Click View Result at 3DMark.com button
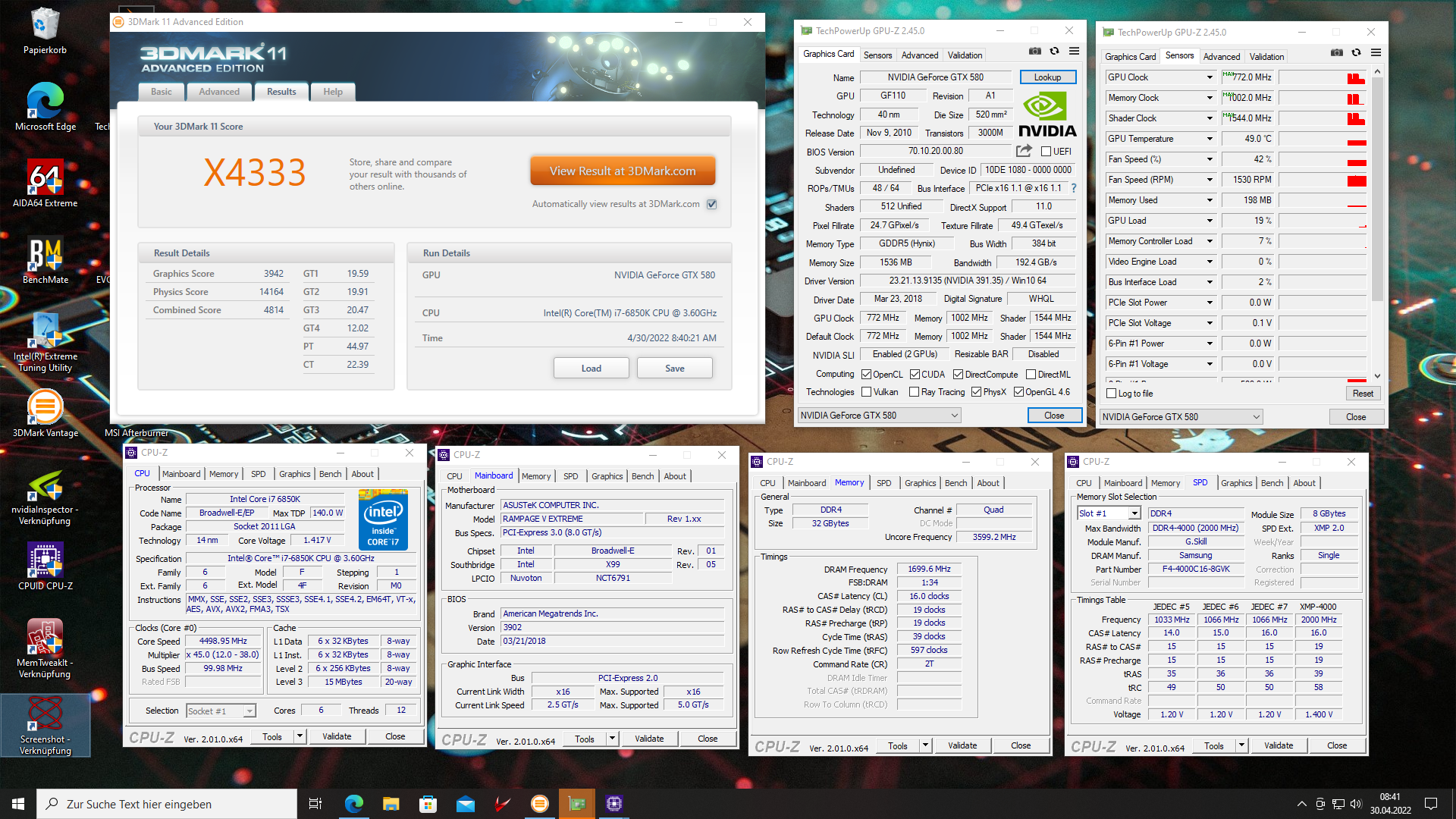This screenshot has width=1456, height=819. (622, 171)
